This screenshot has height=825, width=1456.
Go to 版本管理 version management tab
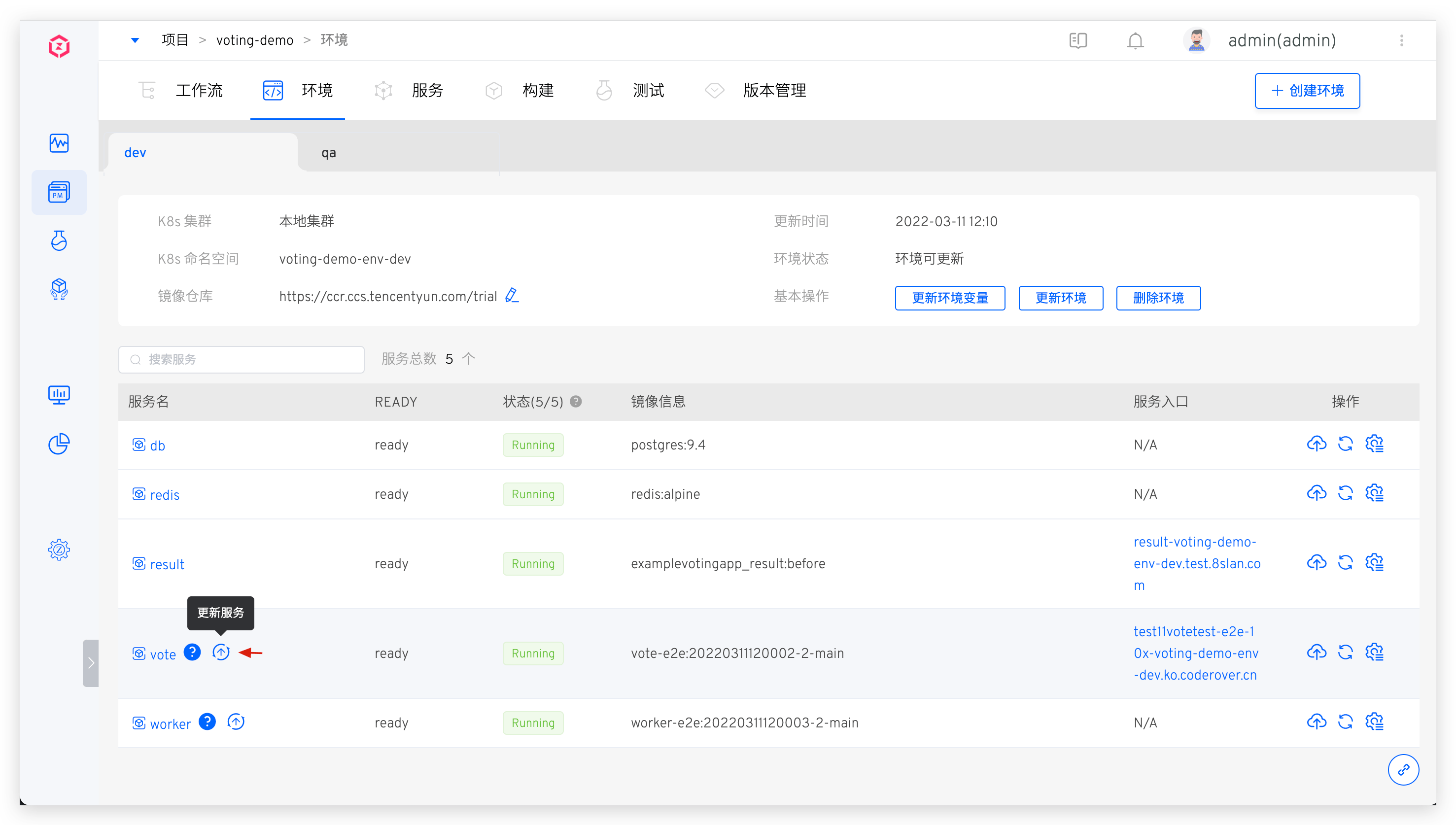(774, 91)
